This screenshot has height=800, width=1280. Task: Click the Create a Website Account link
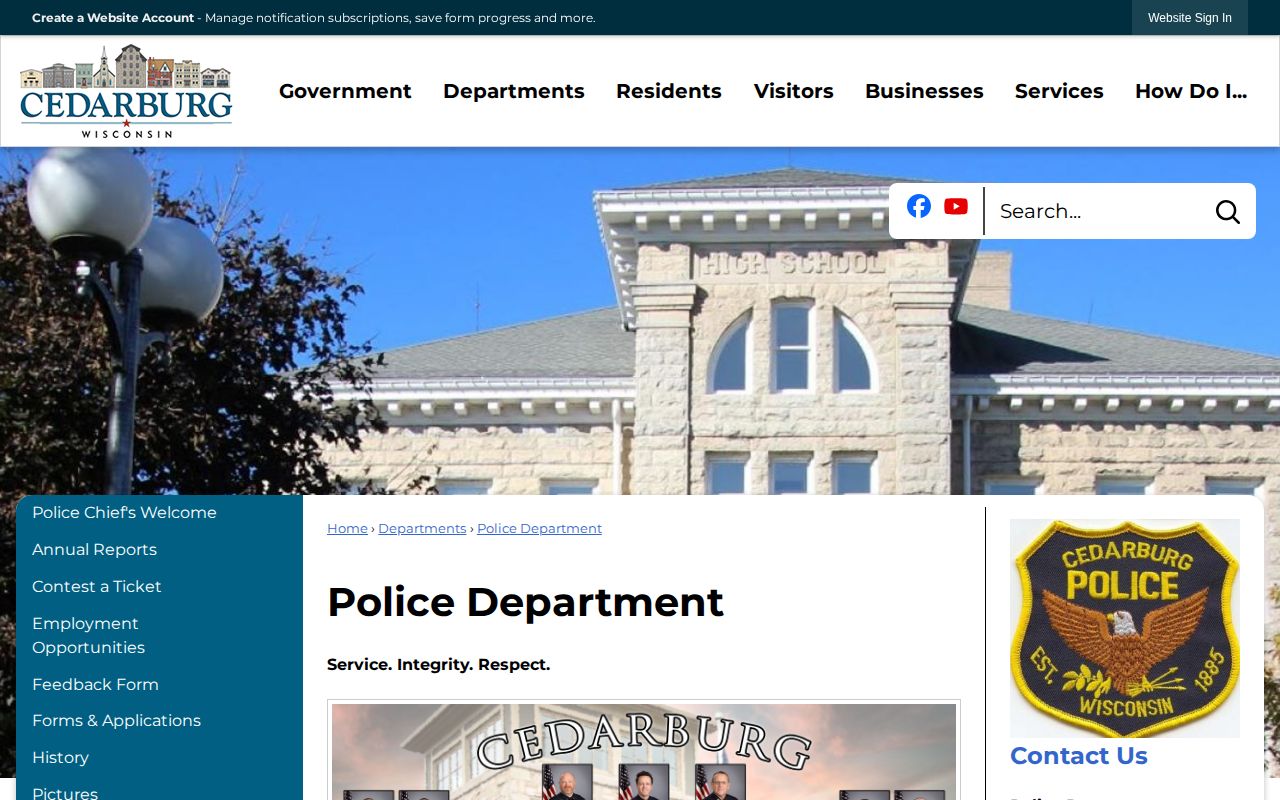pyautogui.click(x=113, y=18)
